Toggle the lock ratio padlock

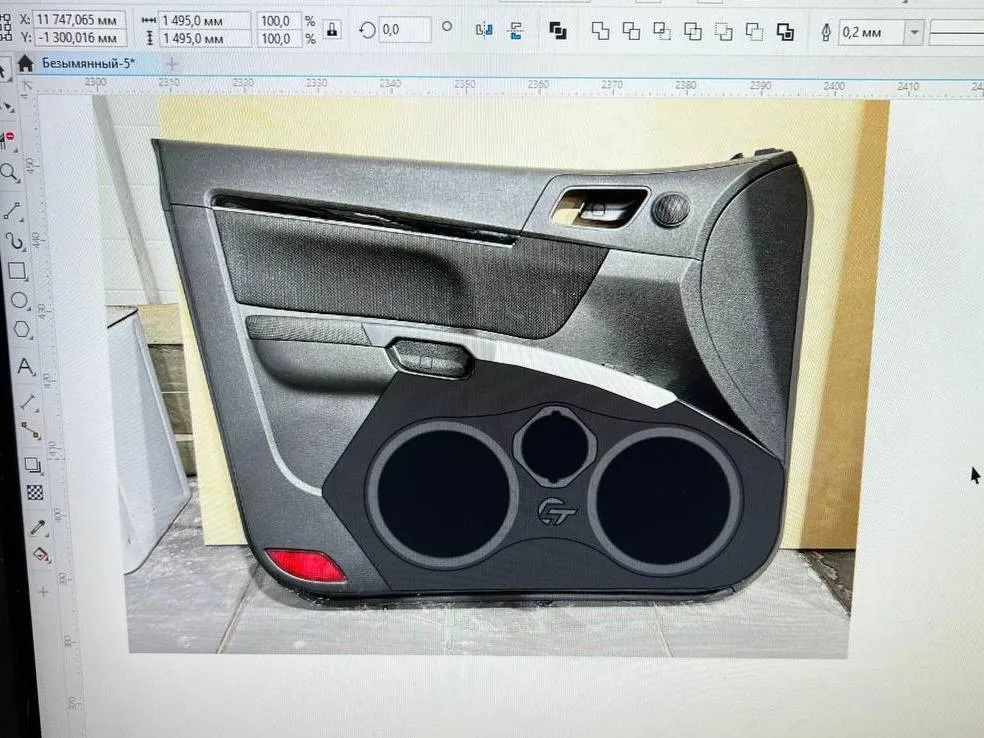coord(333,30)
